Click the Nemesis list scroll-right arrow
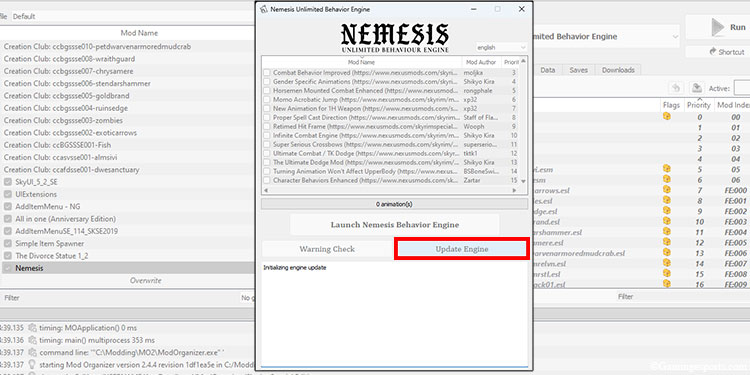750x375 pixels. click(x=514, y=190)
